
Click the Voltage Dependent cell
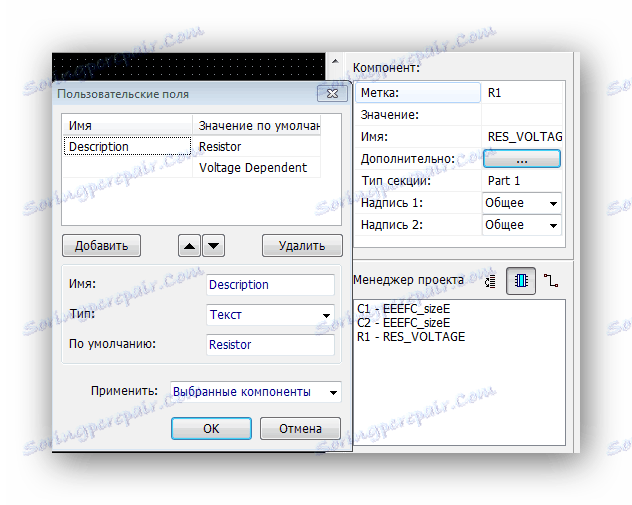click(257, 167)
